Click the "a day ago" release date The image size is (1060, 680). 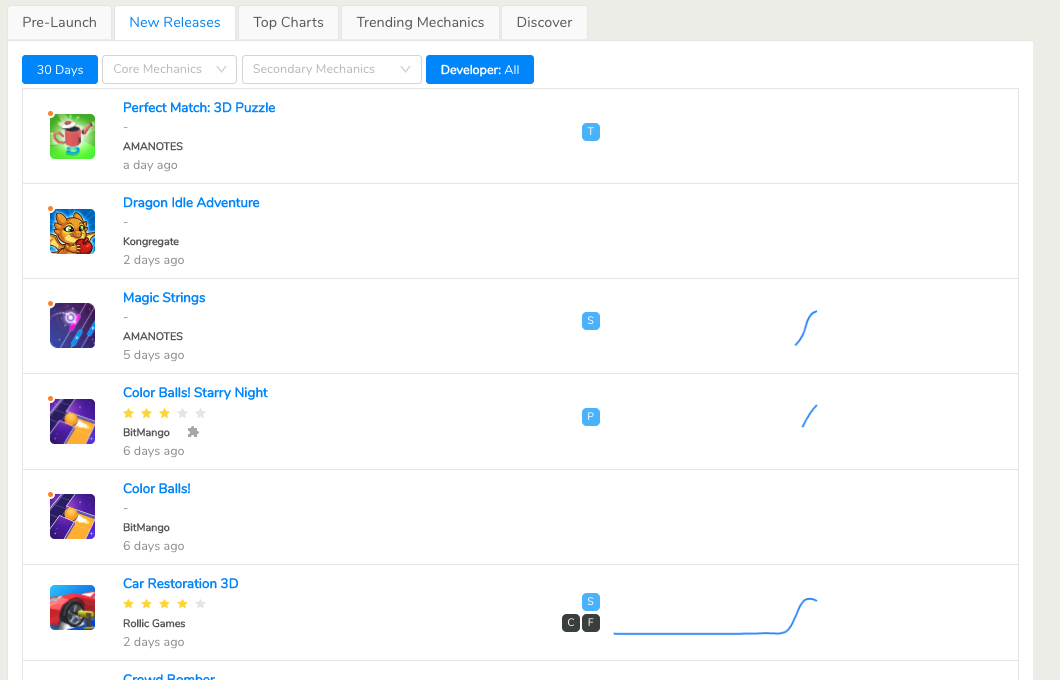[150, 165]
